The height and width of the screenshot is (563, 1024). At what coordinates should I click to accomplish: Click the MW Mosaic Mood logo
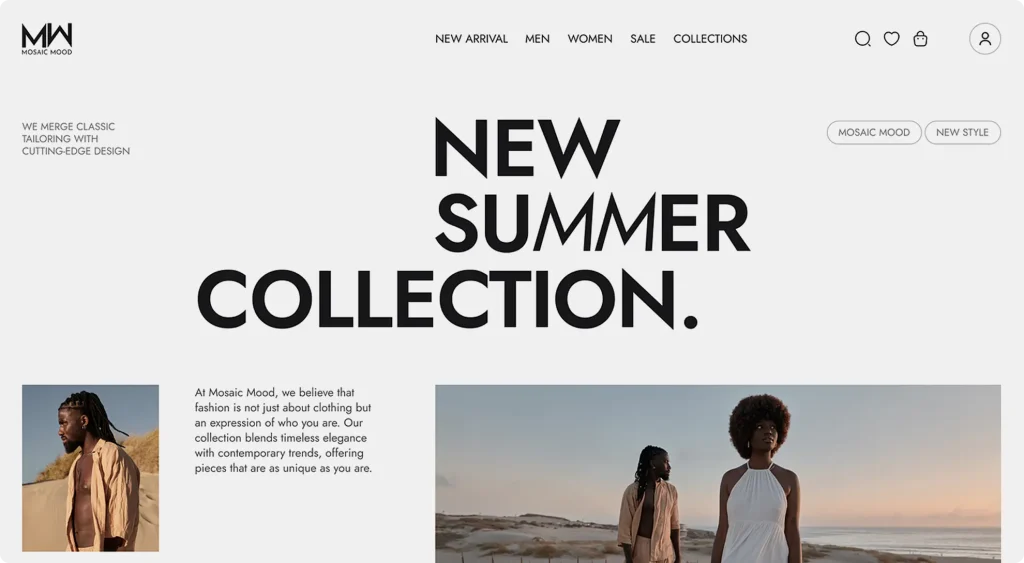[46, 39]
